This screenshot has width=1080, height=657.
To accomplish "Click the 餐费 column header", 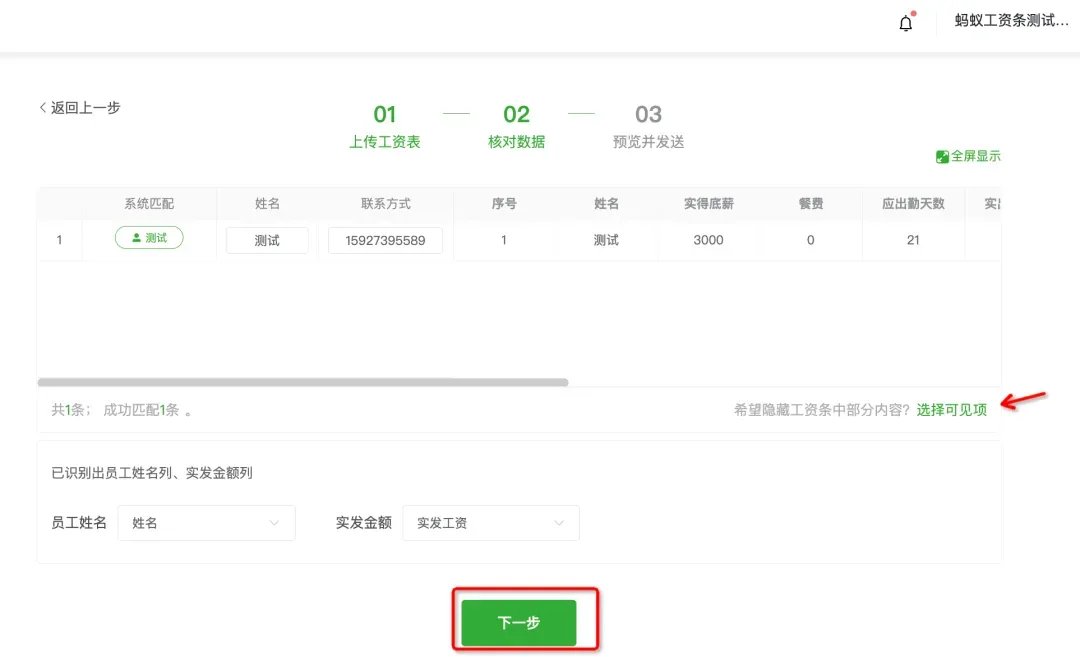I will pyautogui.click(x=811, y=203).
